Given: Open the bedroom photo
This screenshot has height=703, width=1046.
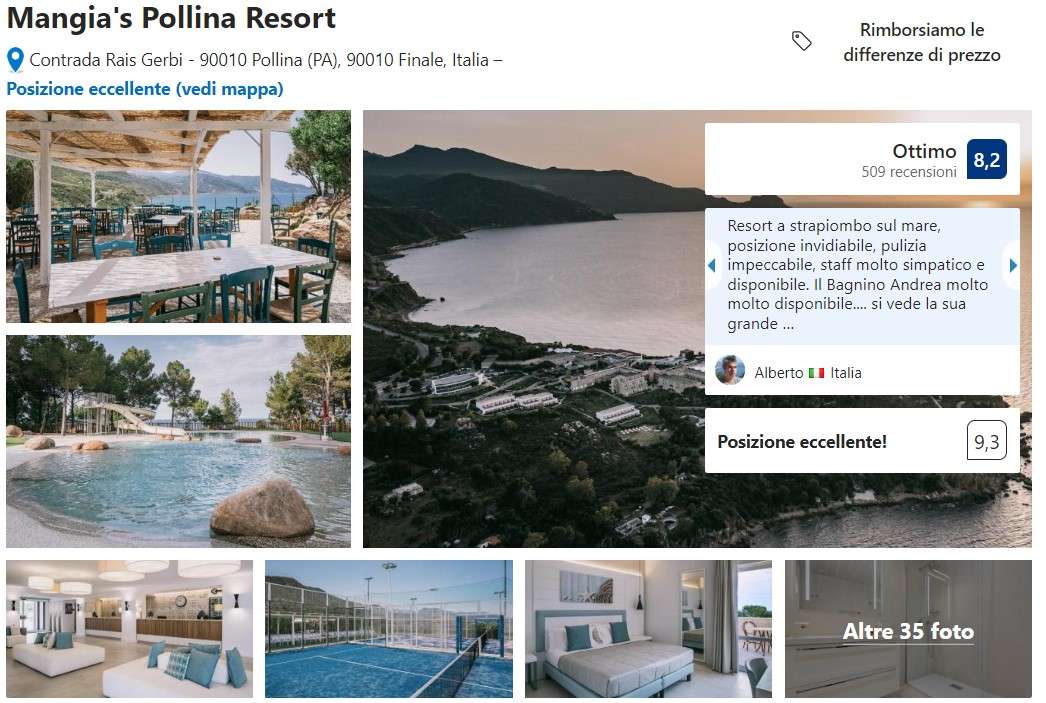Looking at the screenshot, I should 648,629.
